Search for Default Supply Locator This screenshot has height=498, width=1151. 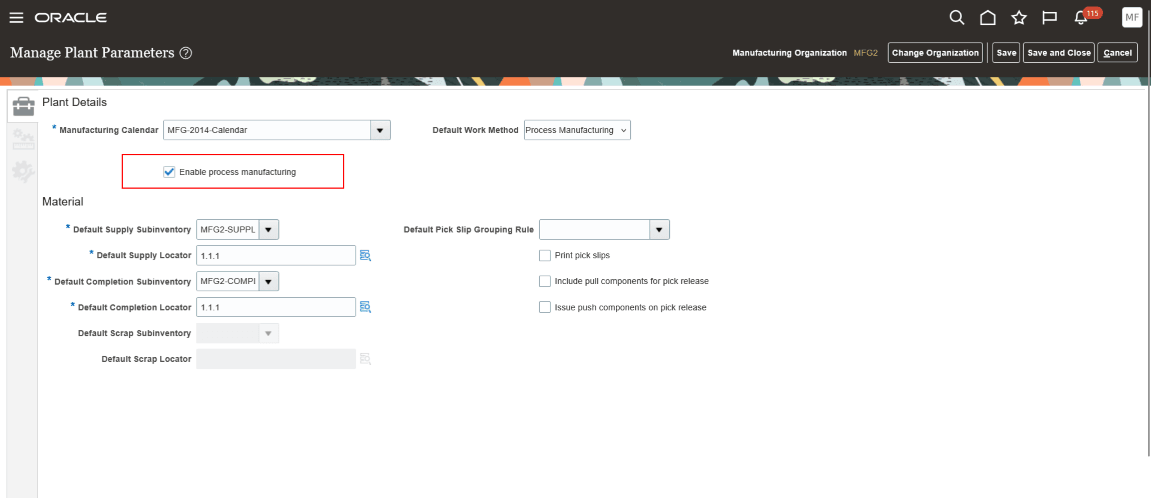pyautogui.click(x=365, y=256)
